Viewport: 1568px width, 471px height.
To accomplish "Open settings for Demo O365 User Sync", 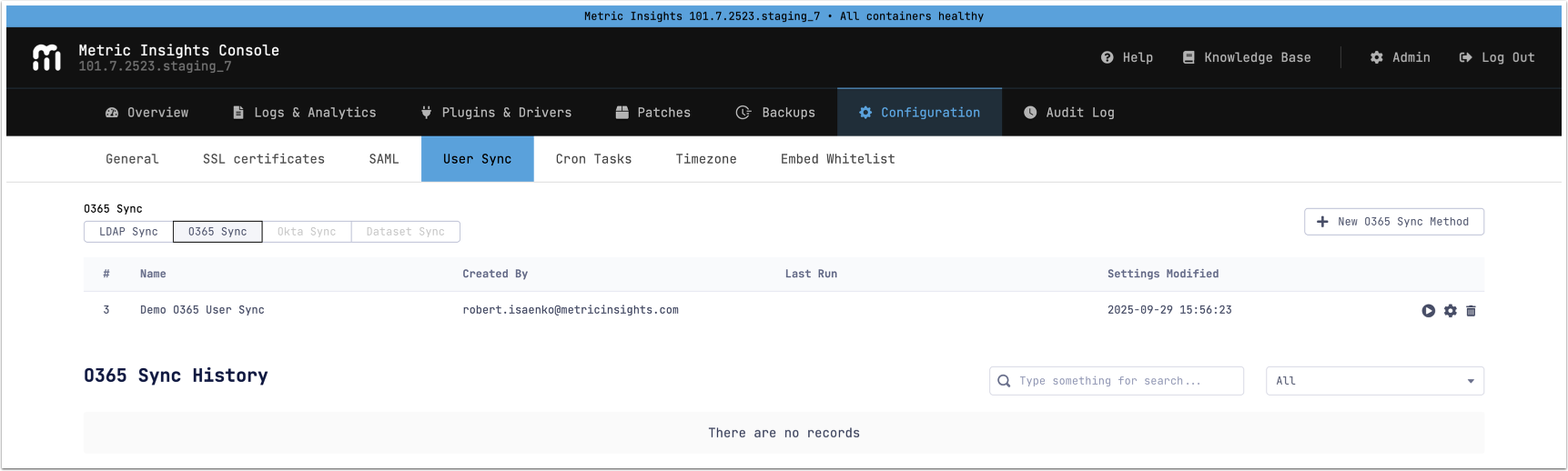I will point(1451,311).
